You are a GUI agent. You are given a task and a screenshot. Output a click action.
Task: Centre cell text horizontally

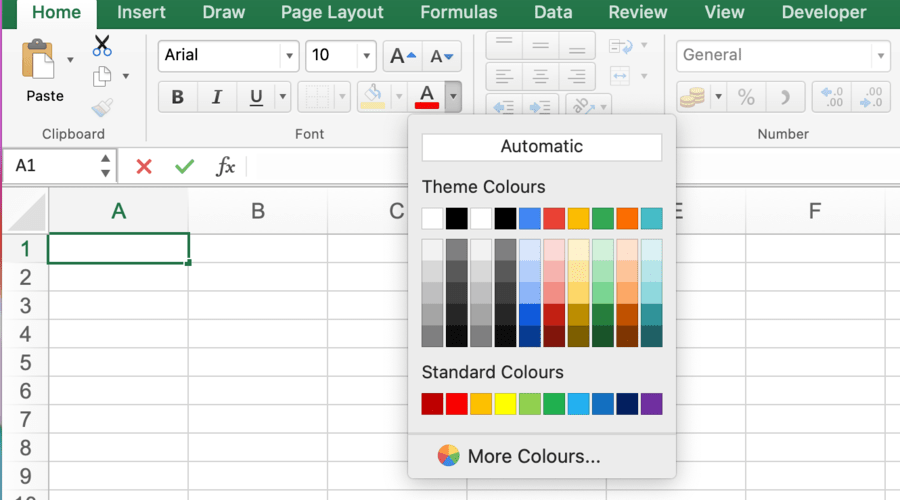(540, 76)
